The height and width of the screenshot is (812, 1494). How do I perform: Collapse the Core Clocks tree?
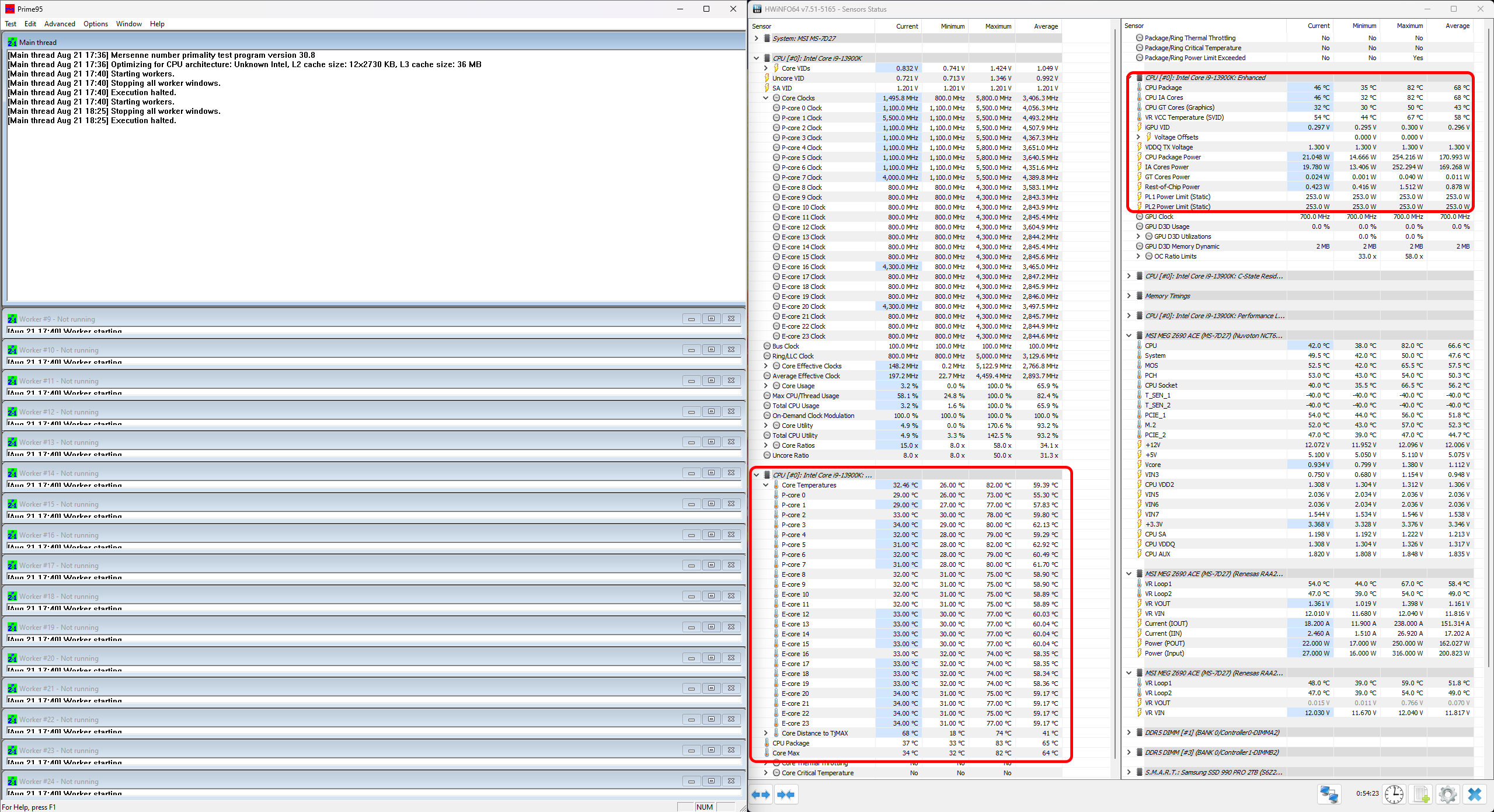[766, 98]
